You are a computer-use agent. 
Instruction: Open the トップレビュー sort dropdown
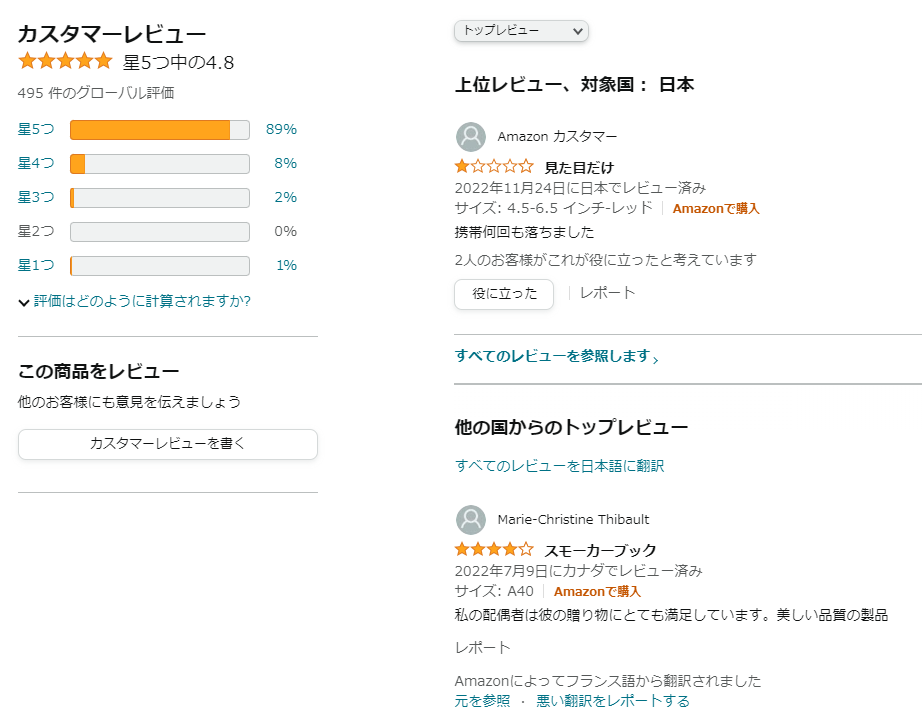click(521, 32)
